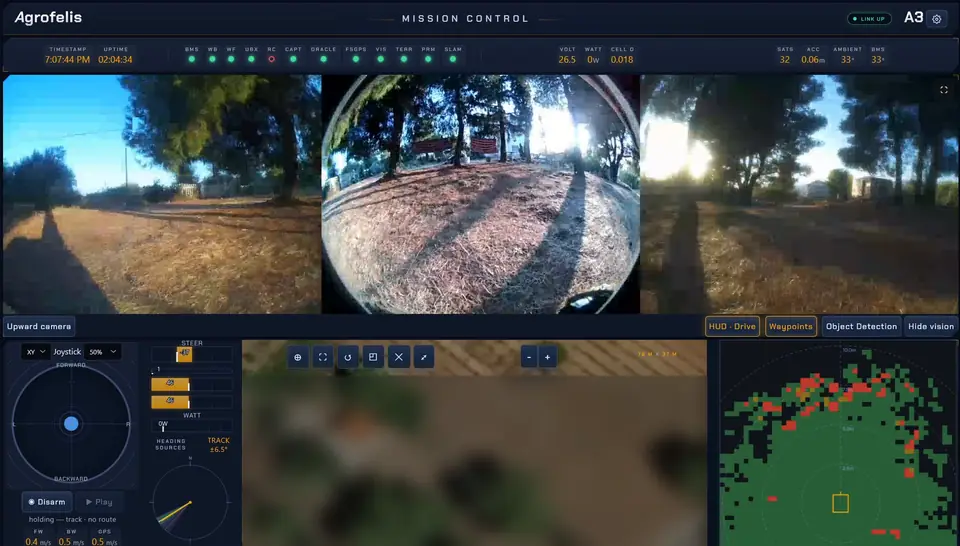This screenshot has height=546, width=960.
Task: Click the UBX status indicator dot
Action: pos(251,59)
